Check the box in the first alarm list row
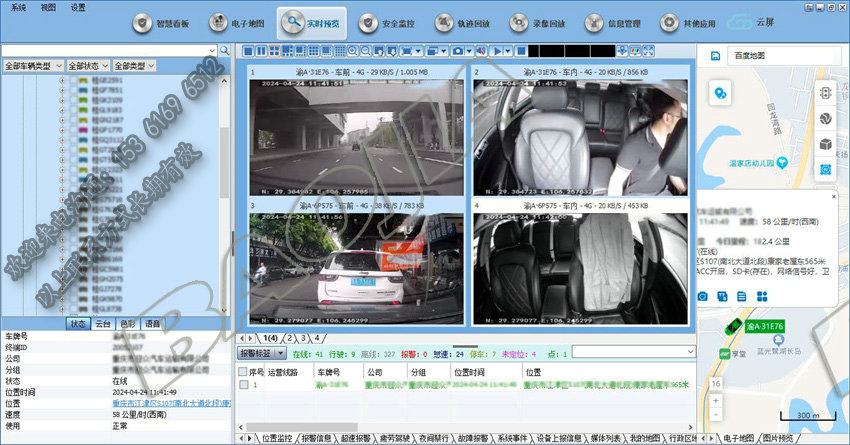The height and width of the screenshot is (445, 850). 243,385
